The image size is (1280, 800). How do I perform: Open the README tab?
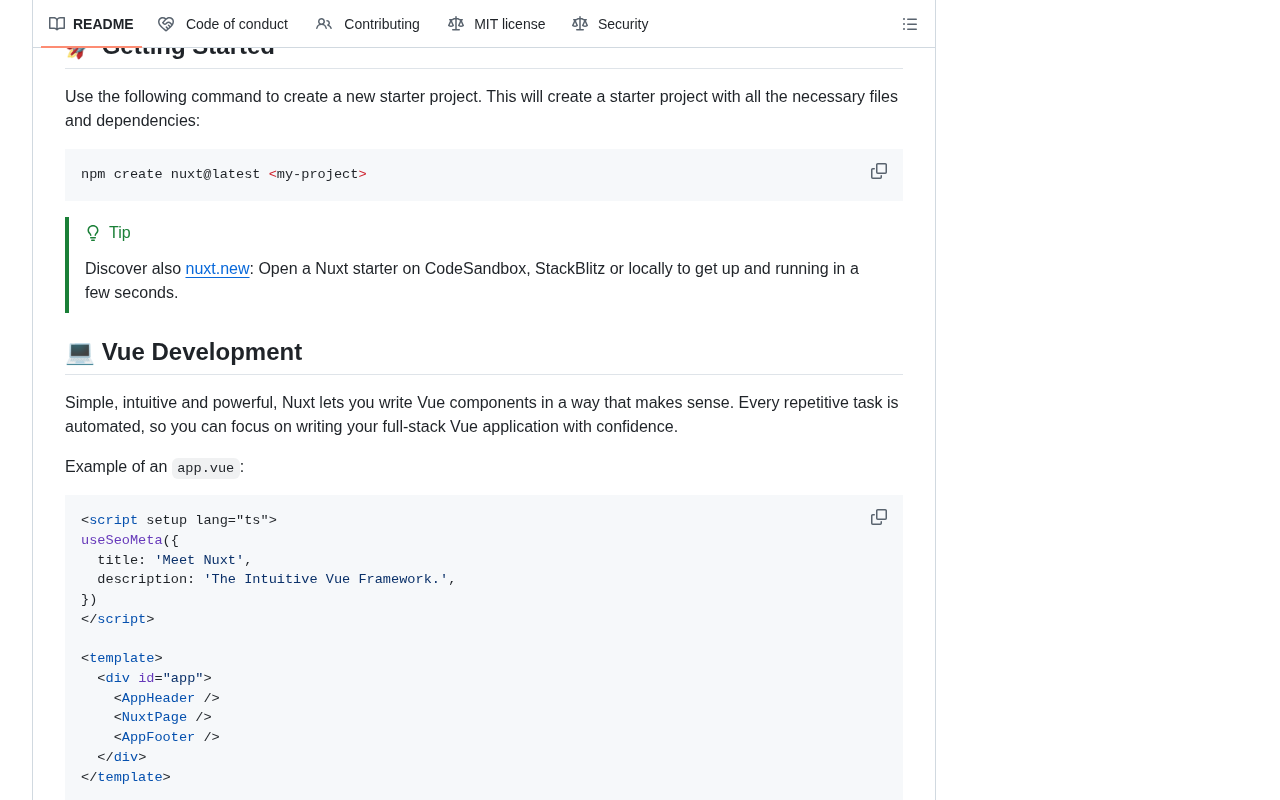tap(91, 24)
